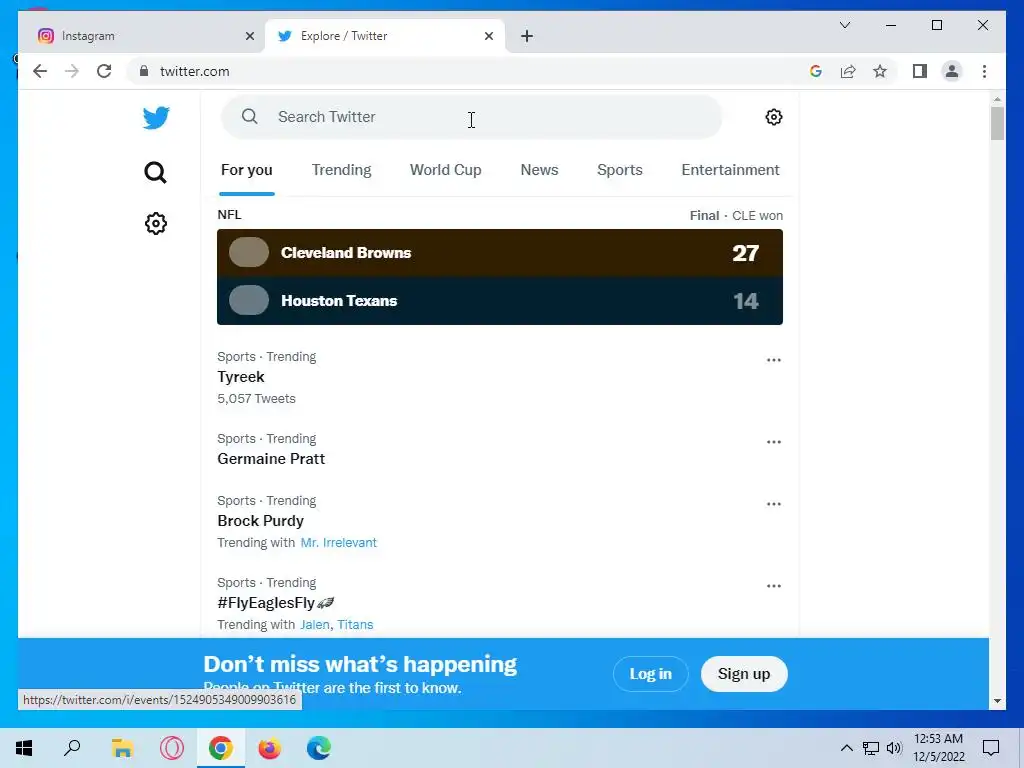This screenshot has width=1024, height=768.
Task: Click scrollbar down arrow
Action: 997,701
